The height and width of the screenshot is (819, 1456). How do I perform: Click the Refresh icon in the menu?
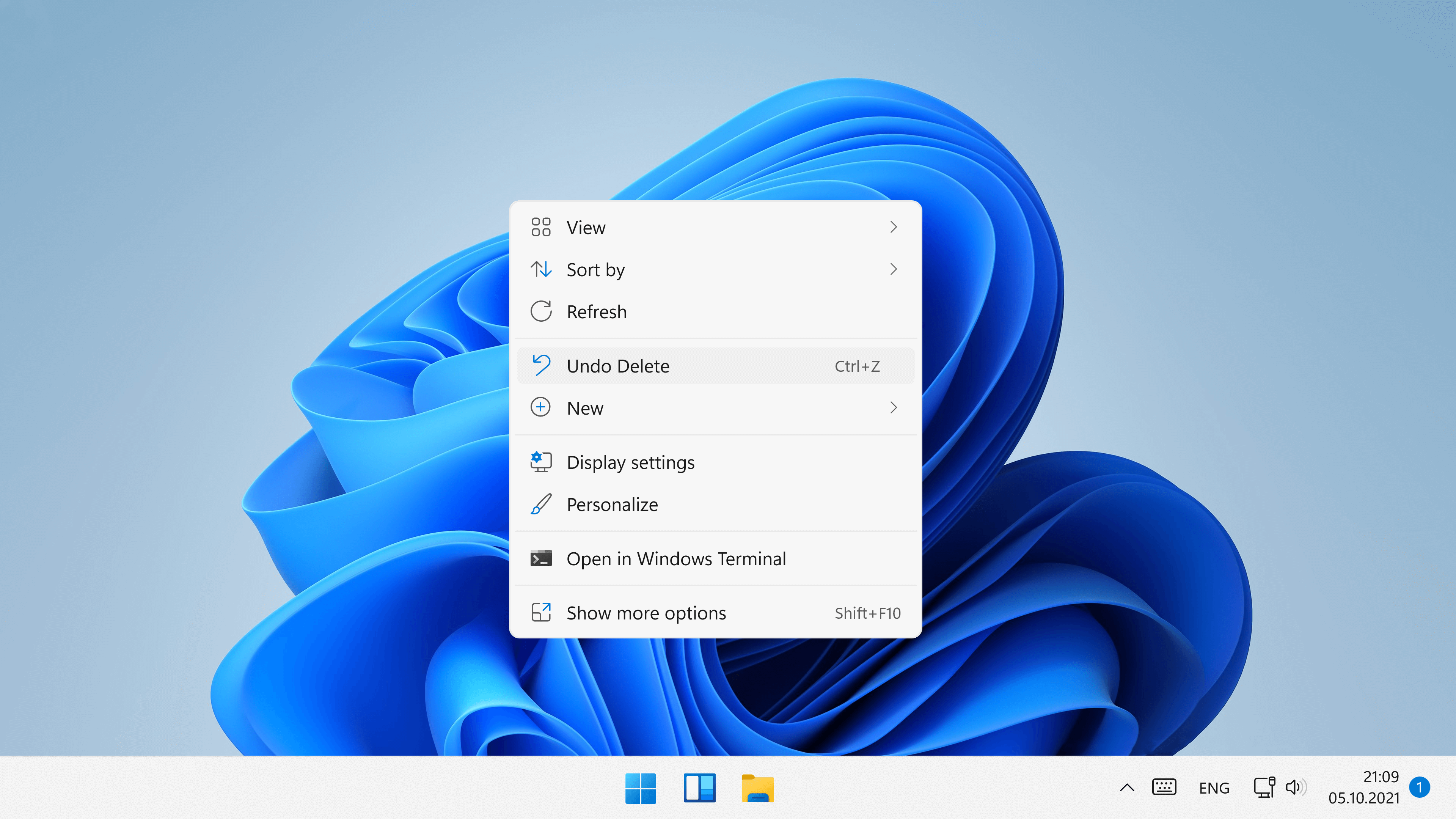[541, 311]
